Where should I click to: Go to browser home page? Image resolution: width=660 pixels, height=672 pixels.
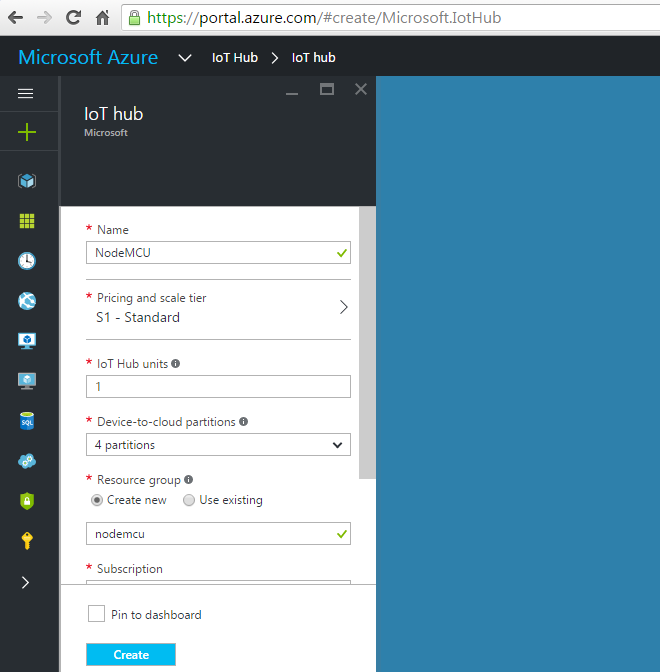102,18
